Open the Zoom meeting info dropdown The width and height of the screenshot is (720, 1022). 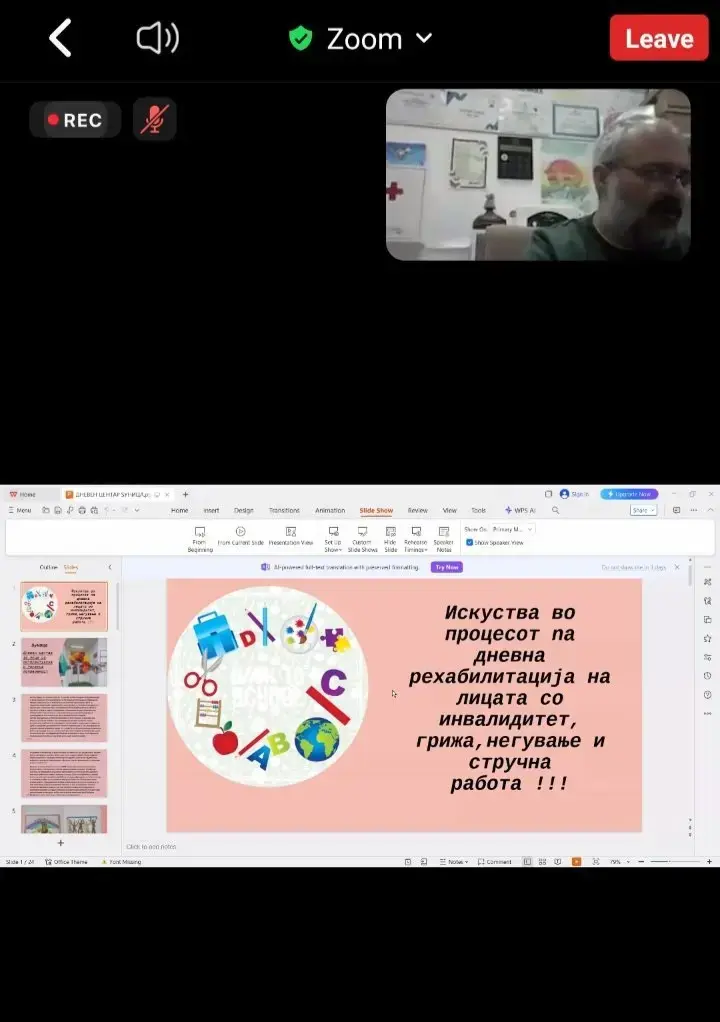click(x=361, y=38)
